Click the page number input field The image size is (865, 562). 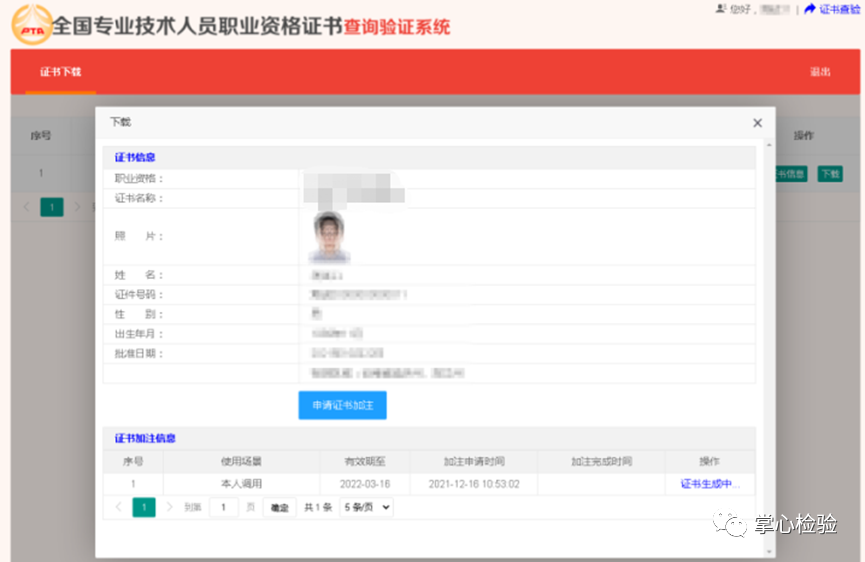(223, 507)
